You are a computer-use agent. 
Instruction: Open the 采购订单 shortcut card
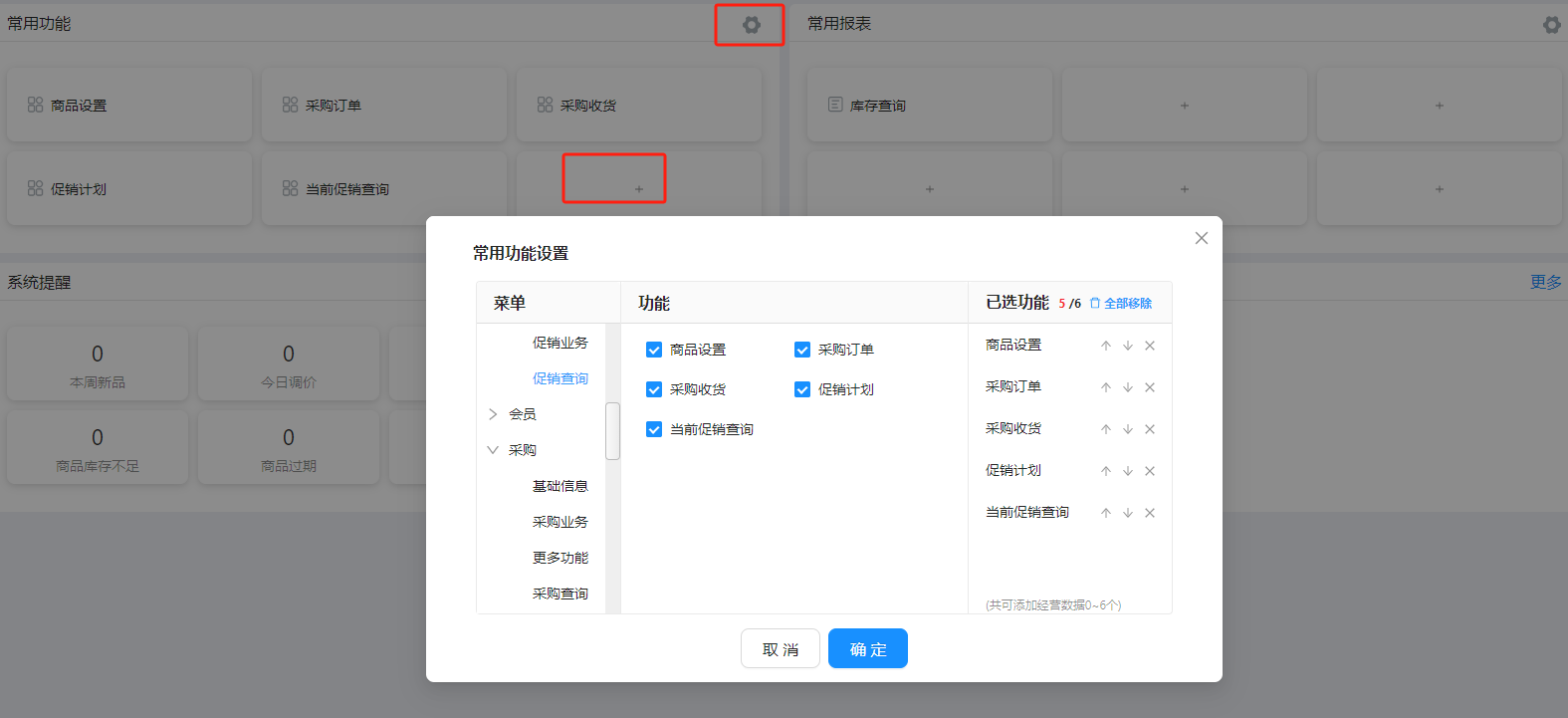[384, 106]
